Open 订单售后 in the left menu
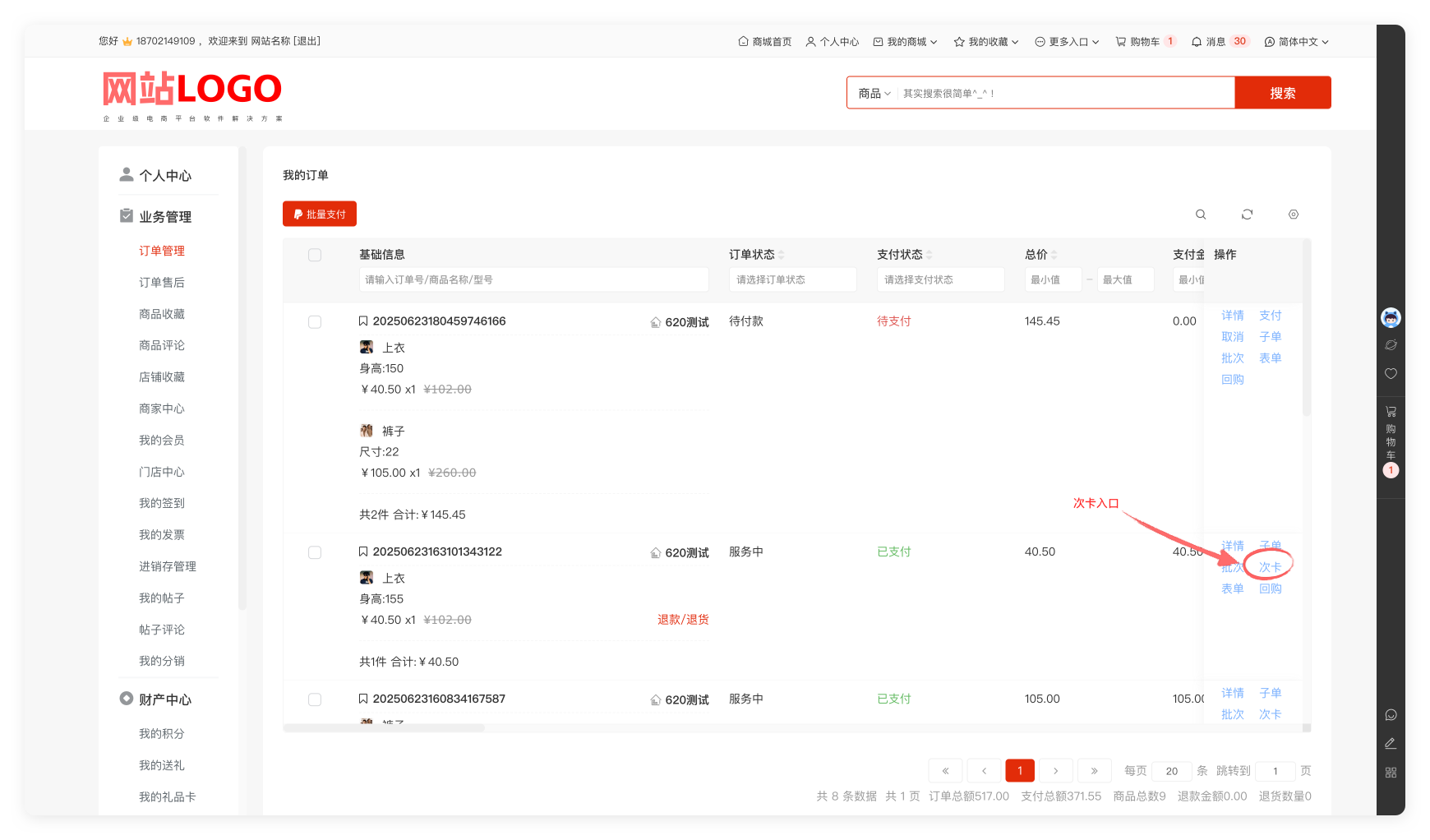This screenshot has width=1430, height=840. [x=162, y=283]
